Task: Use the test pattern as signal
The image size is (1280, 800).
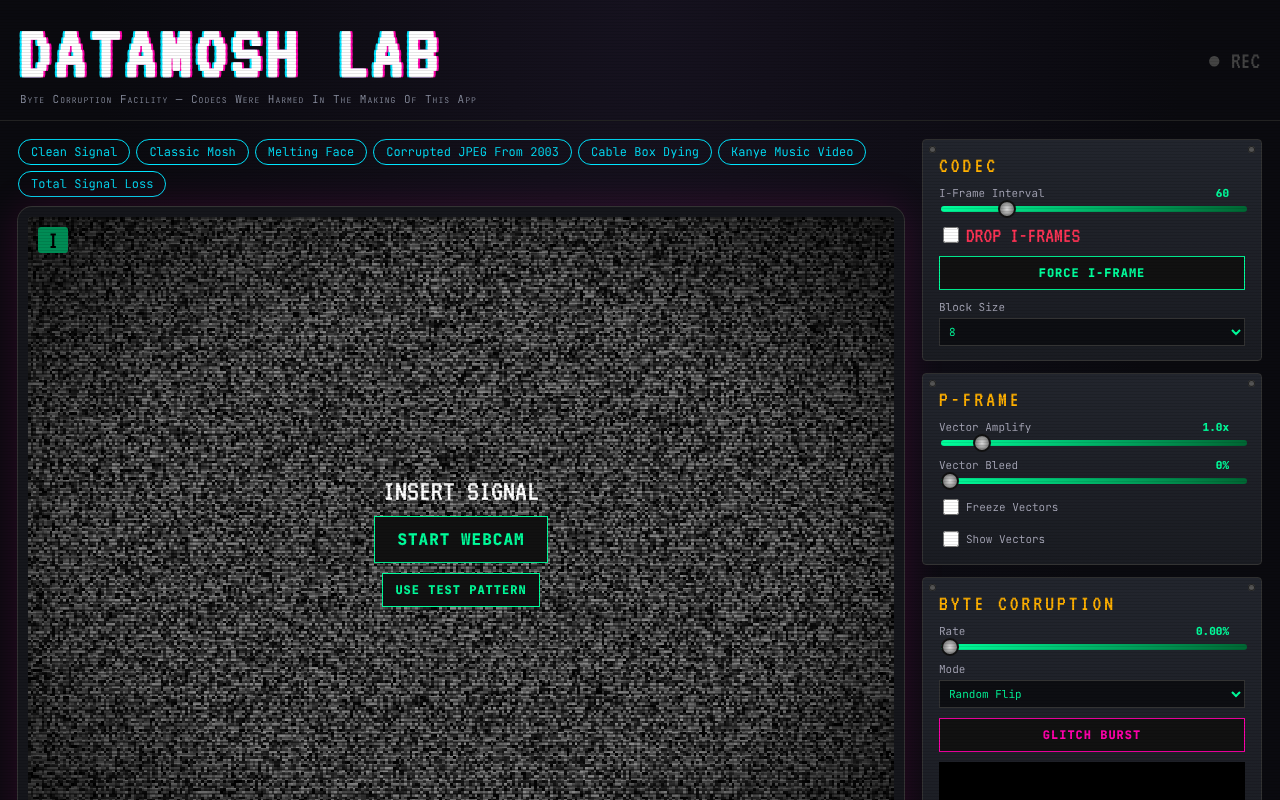Action: click(x=461, y=590)
